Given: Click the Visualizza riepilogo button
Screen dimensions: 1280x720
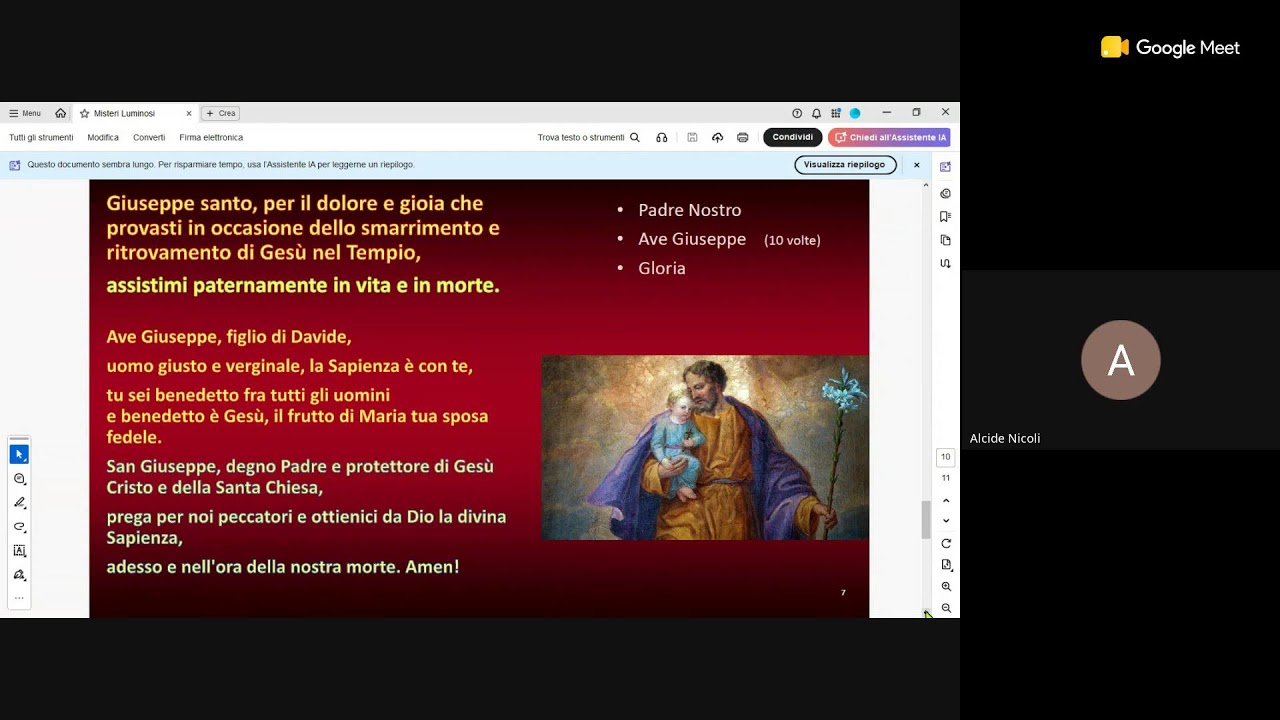Looking at the screenshot, I should [845, 165].
